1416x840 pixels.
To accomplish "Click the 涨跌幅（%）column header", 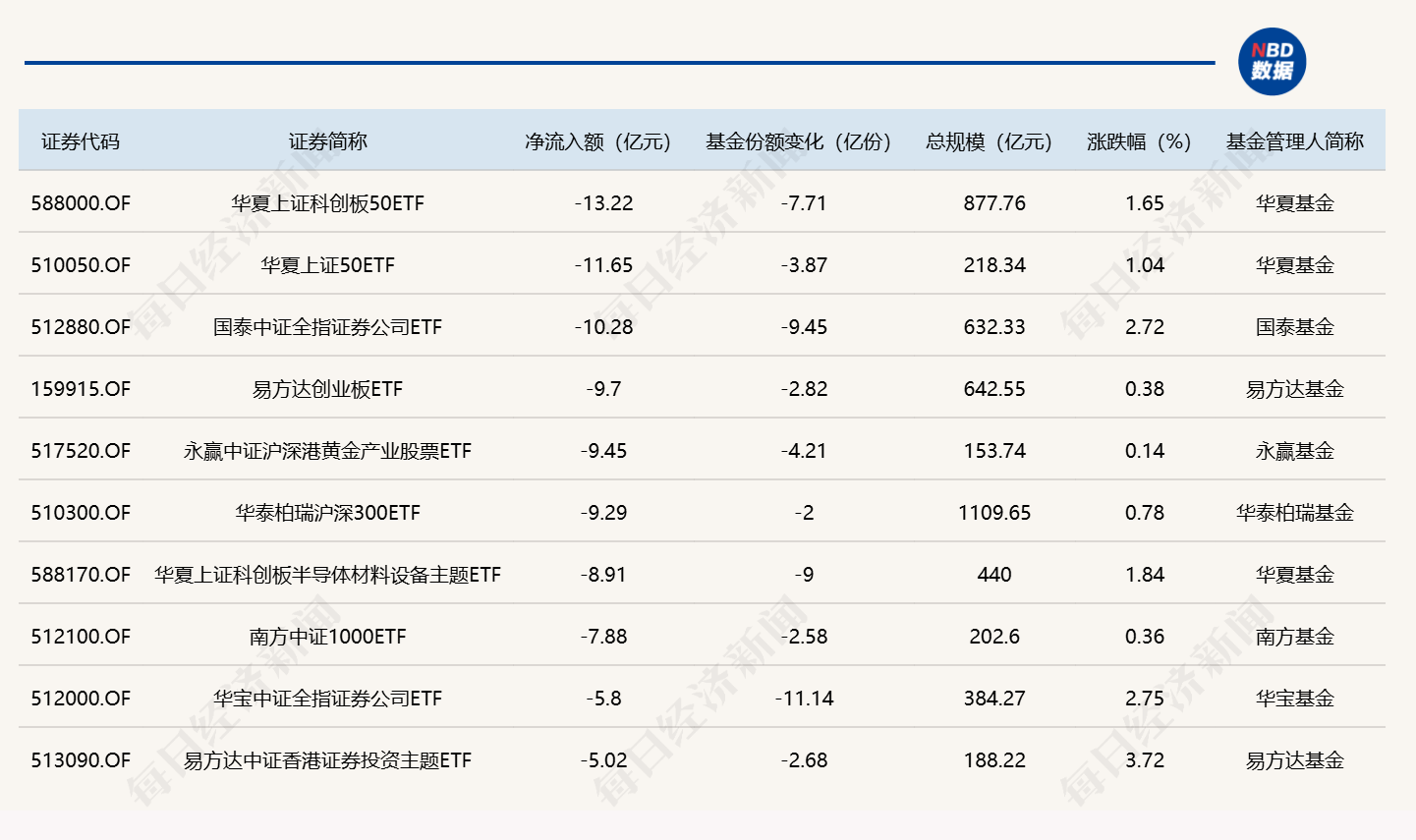I will (1140, 141).
